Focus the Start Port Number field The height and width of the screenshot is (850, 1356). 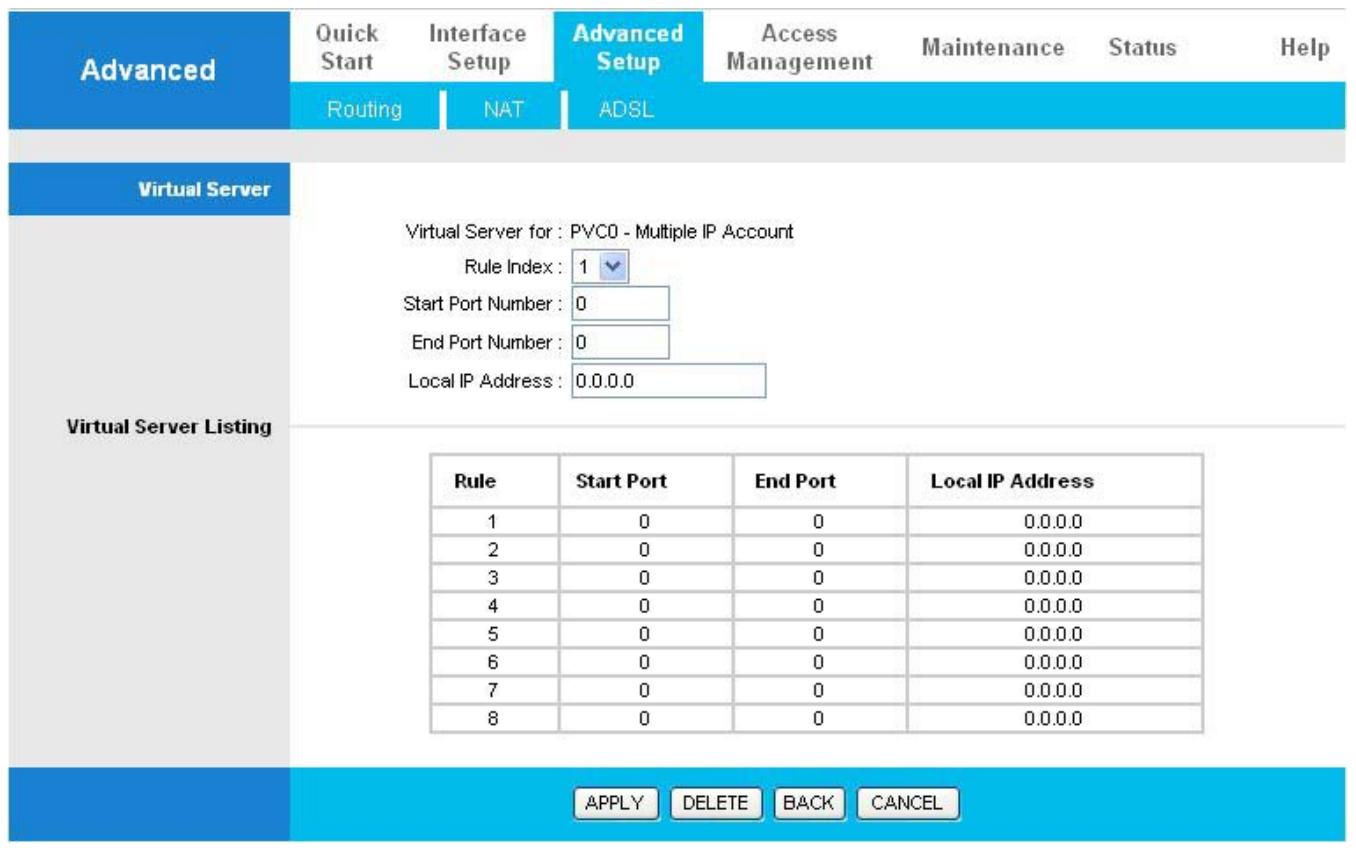point(620,304)
